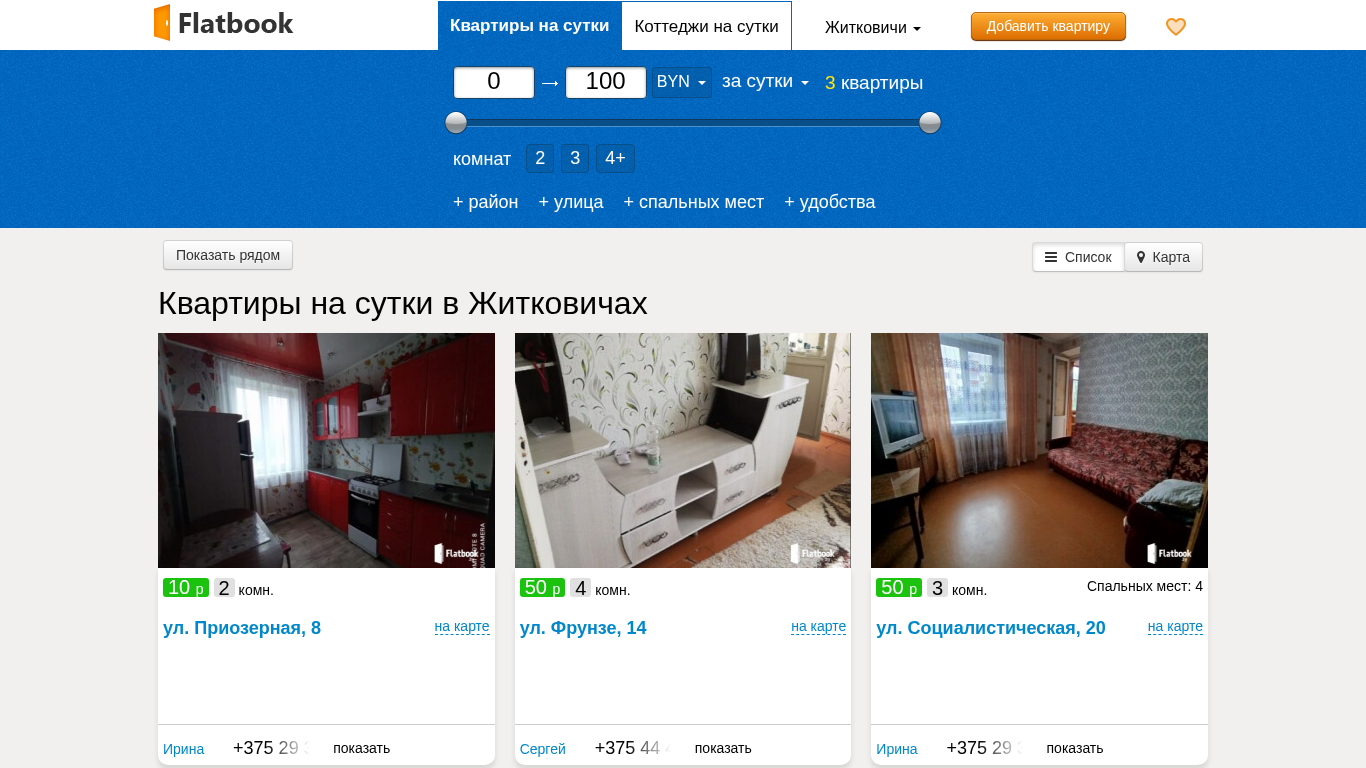Open listing ул. Фрунзе, 14
Image resolution: width=1366 pixels, height=768 pixels.
click(x=583, y=628)
